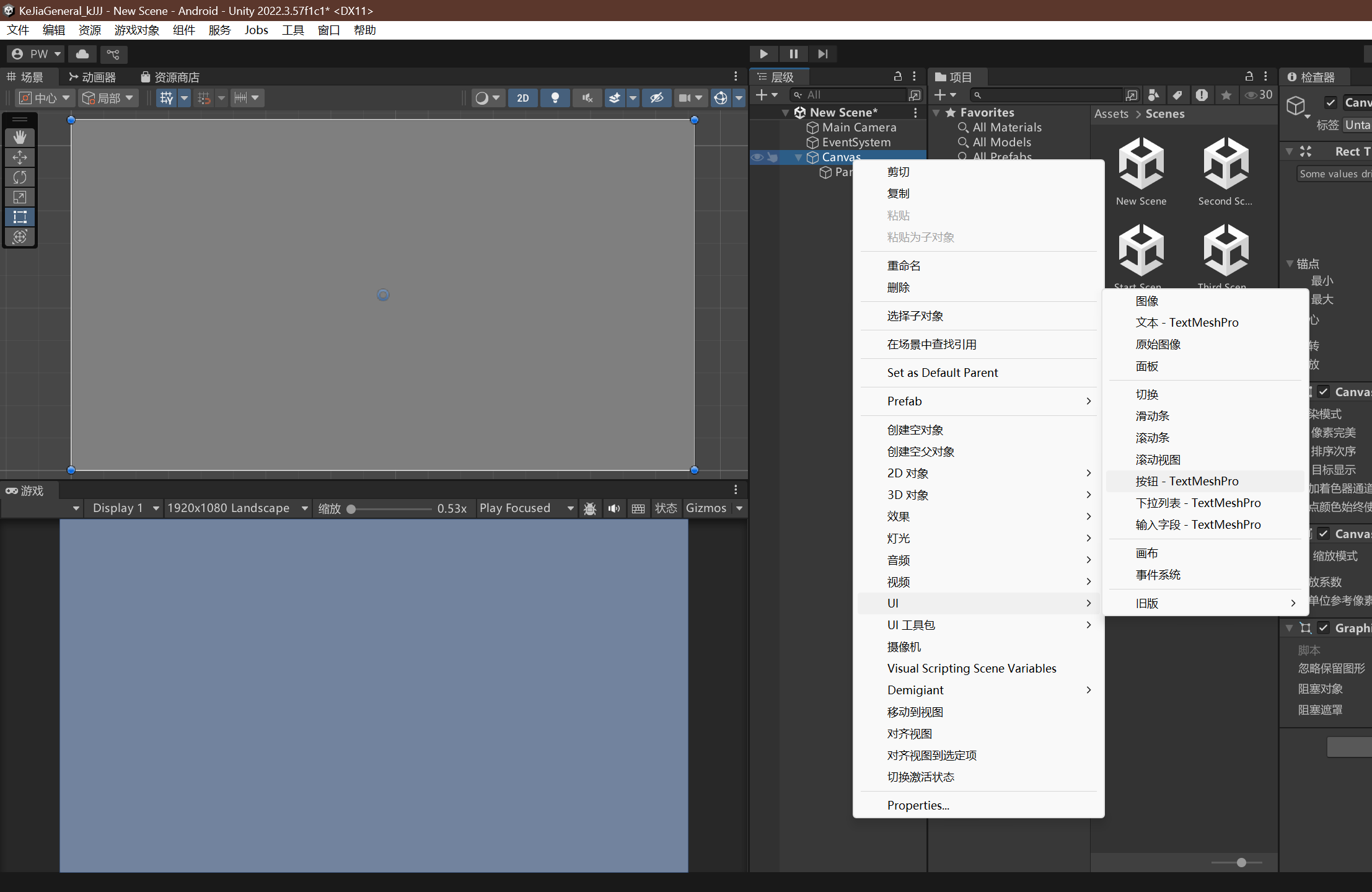The width and height of the screenshot is (1372, 892).
Task: Select the Rotate tool
Action: (20, 177)
